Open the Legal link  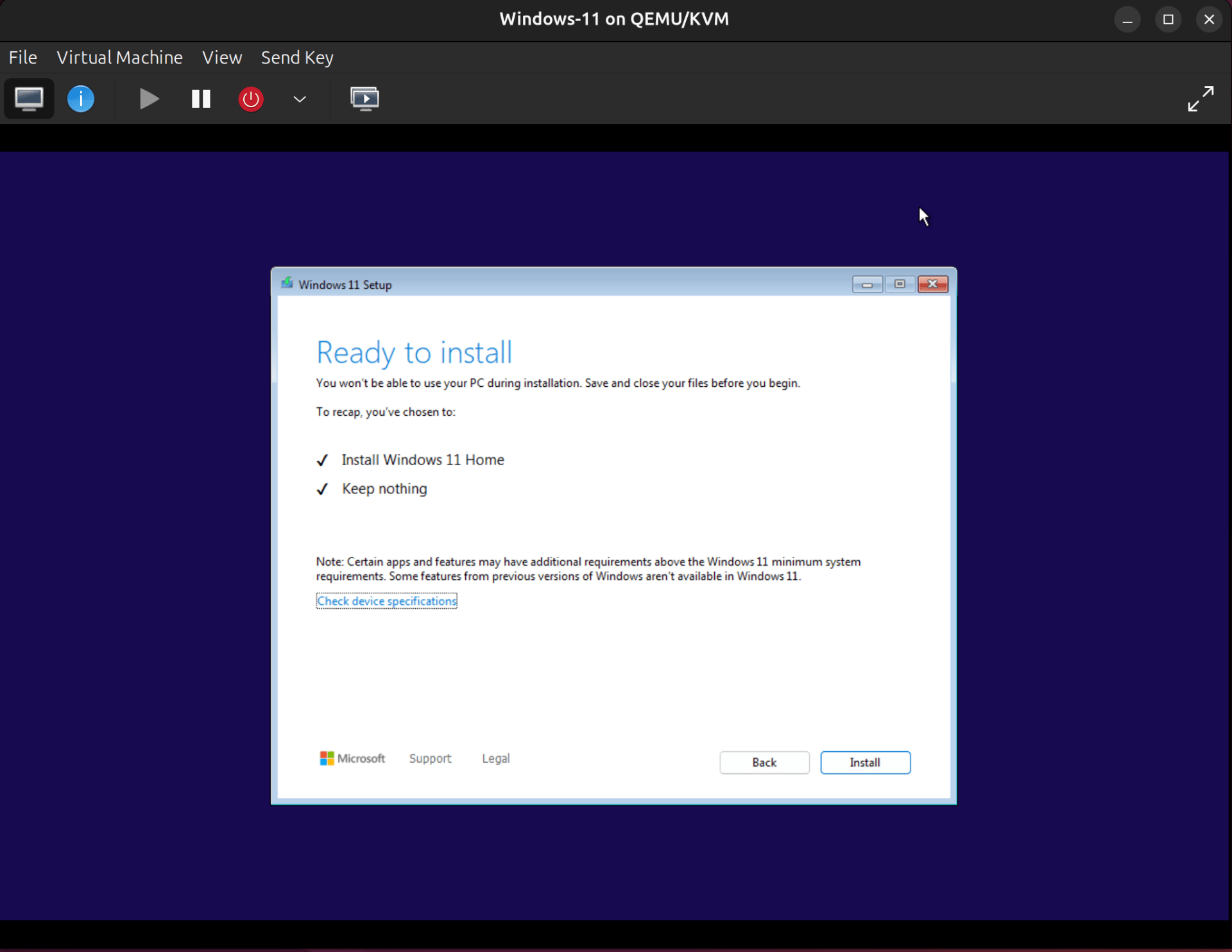(x=495, y=758)
